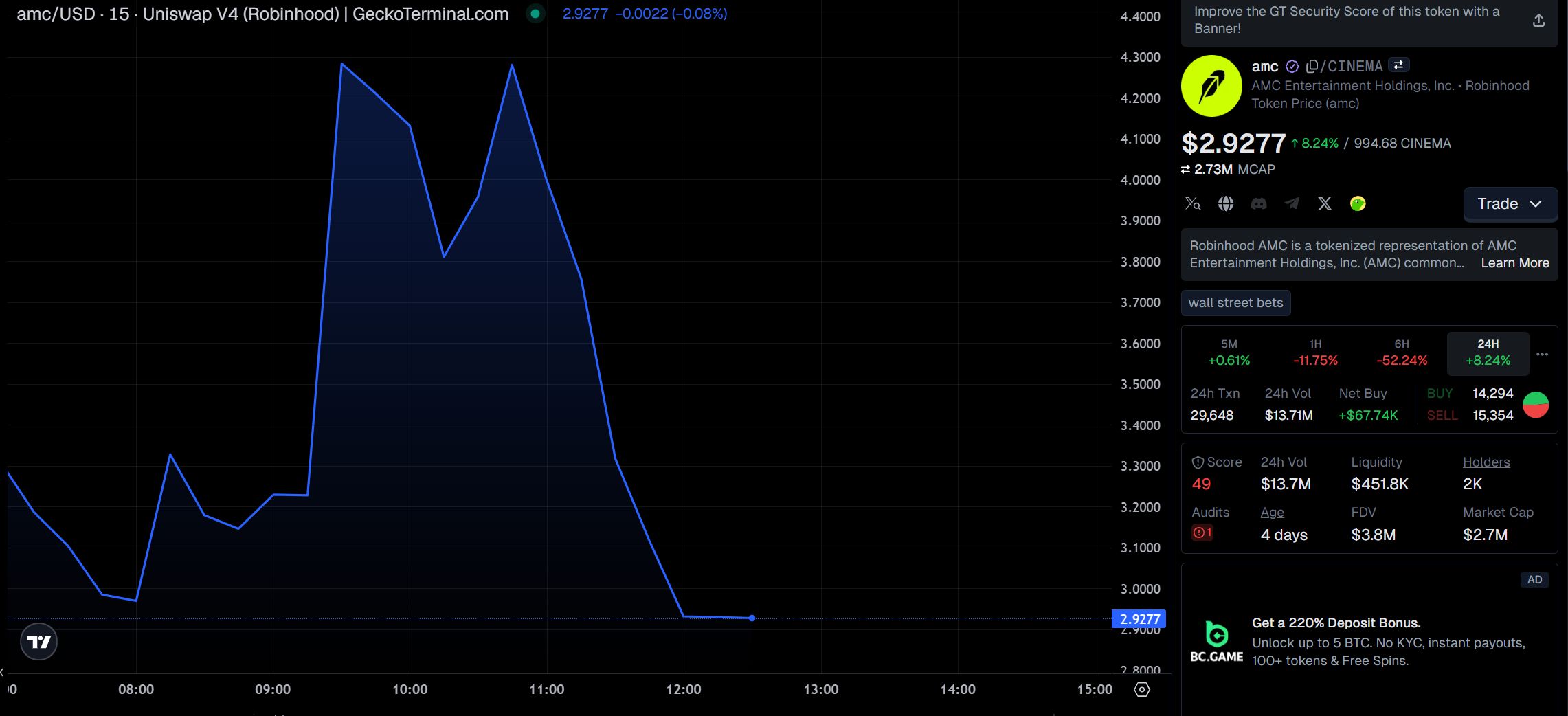Viewport: 1568px width, 716px height.
Task: Click the wall street bets tag
Action: point(1235,303)
